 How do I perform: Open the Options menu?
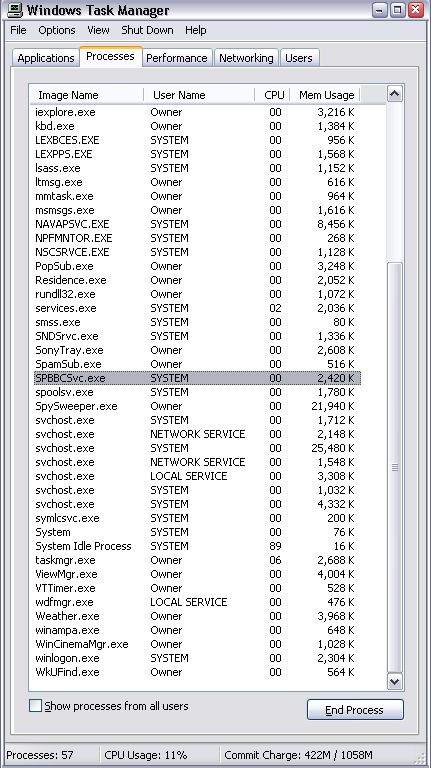click(57, 30)
